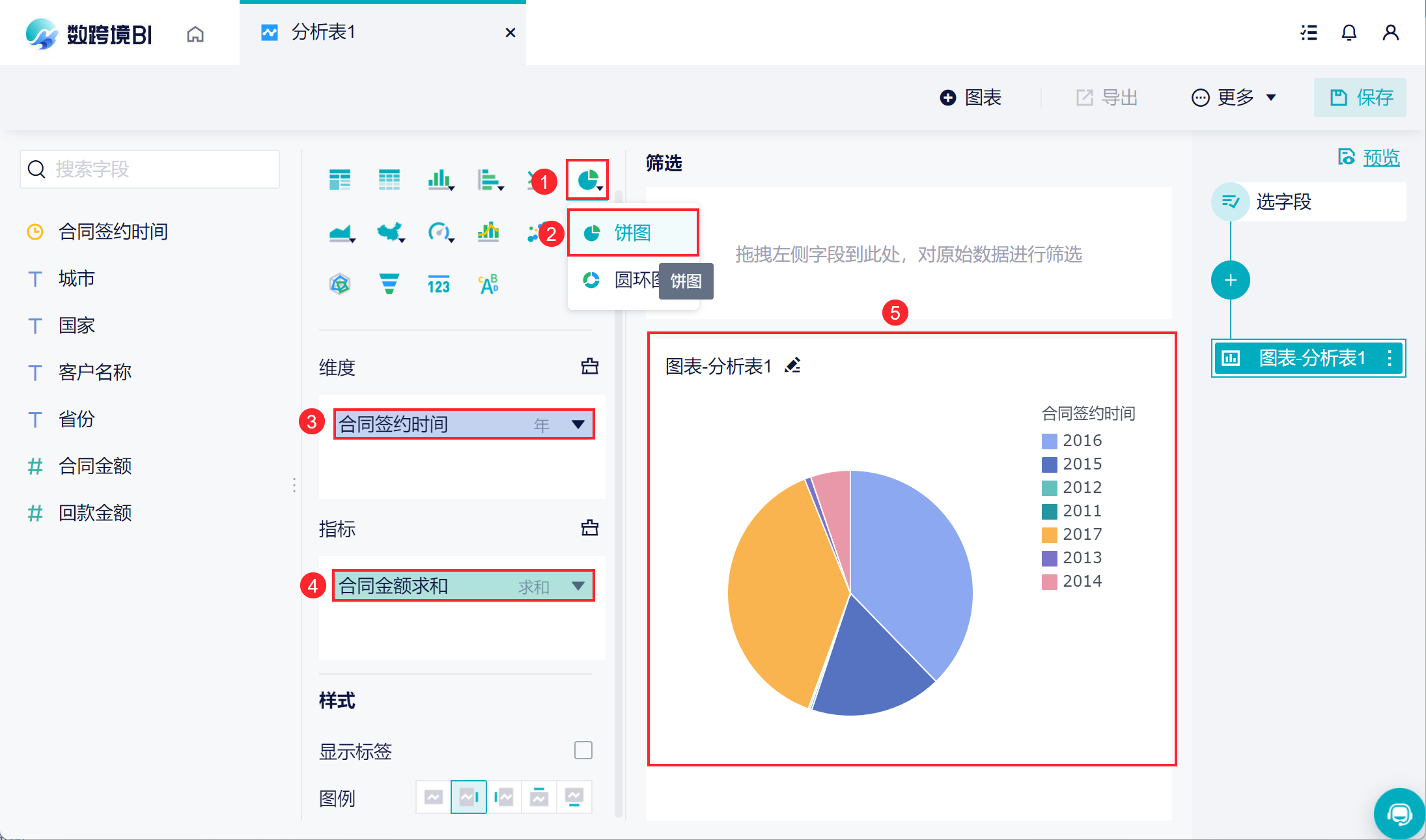Add a step with the plus node
1426x840 pixels.
[x=1231, y=281]
